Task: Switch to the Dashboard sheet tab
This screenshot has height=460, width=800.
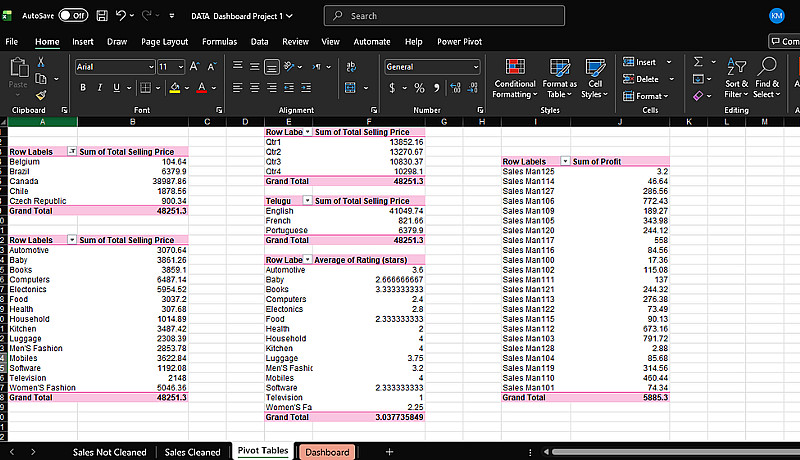Action: (327, 452)
